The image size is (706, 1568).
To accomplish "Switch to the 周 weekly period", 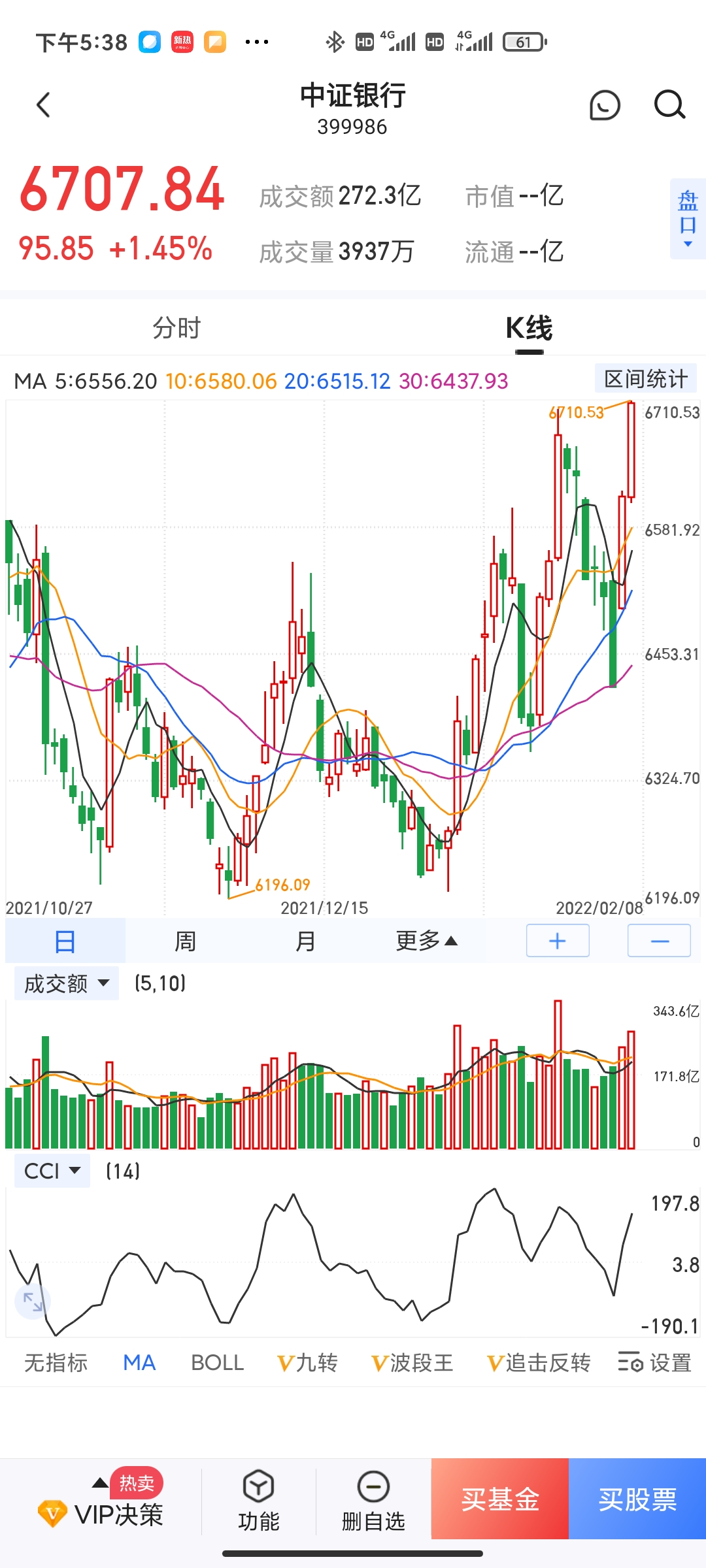I will click(186, 941).
